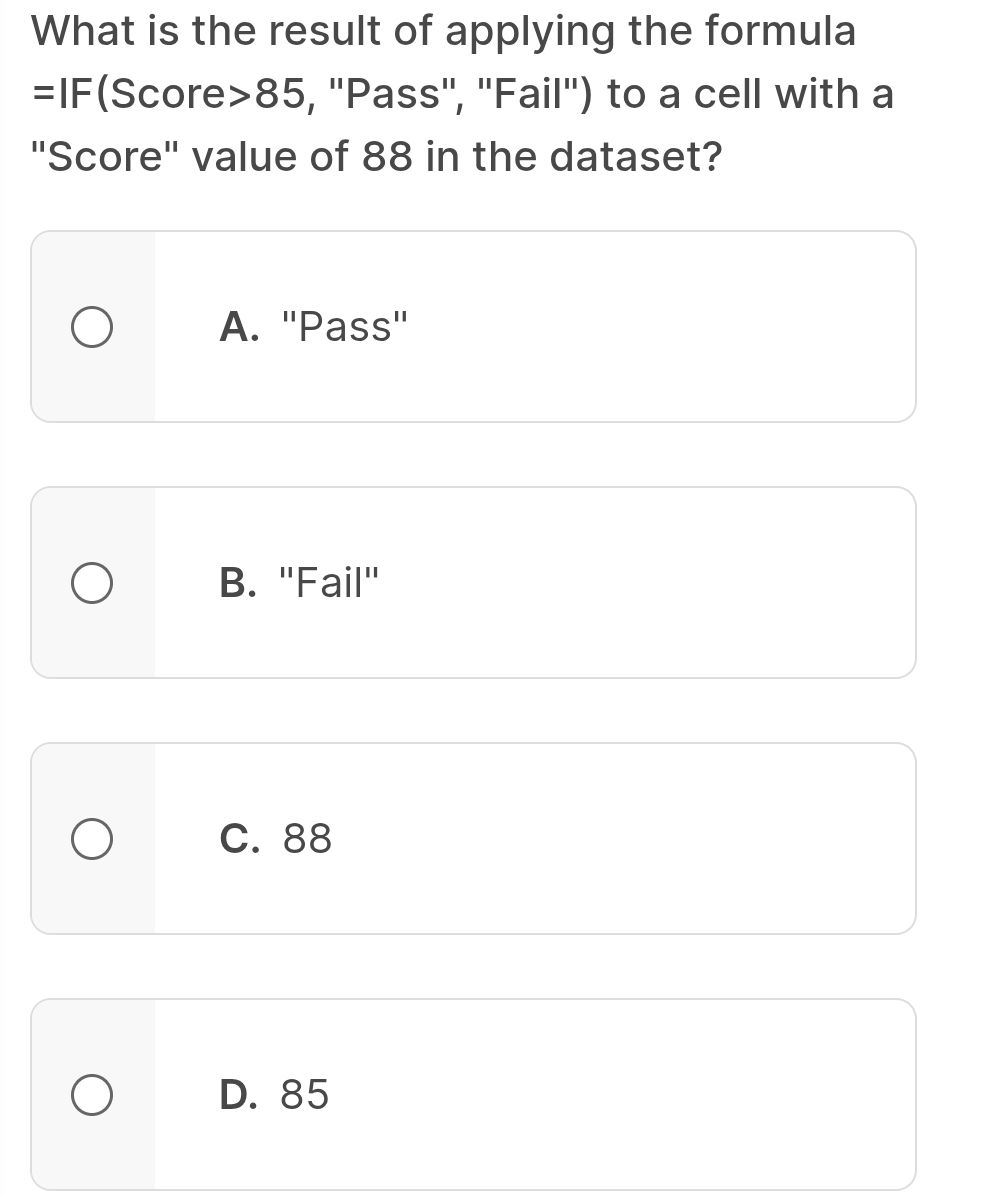Click the question line ending "in the dataset?"
This screenshot has width=987, height=1196.
[376, 158]
